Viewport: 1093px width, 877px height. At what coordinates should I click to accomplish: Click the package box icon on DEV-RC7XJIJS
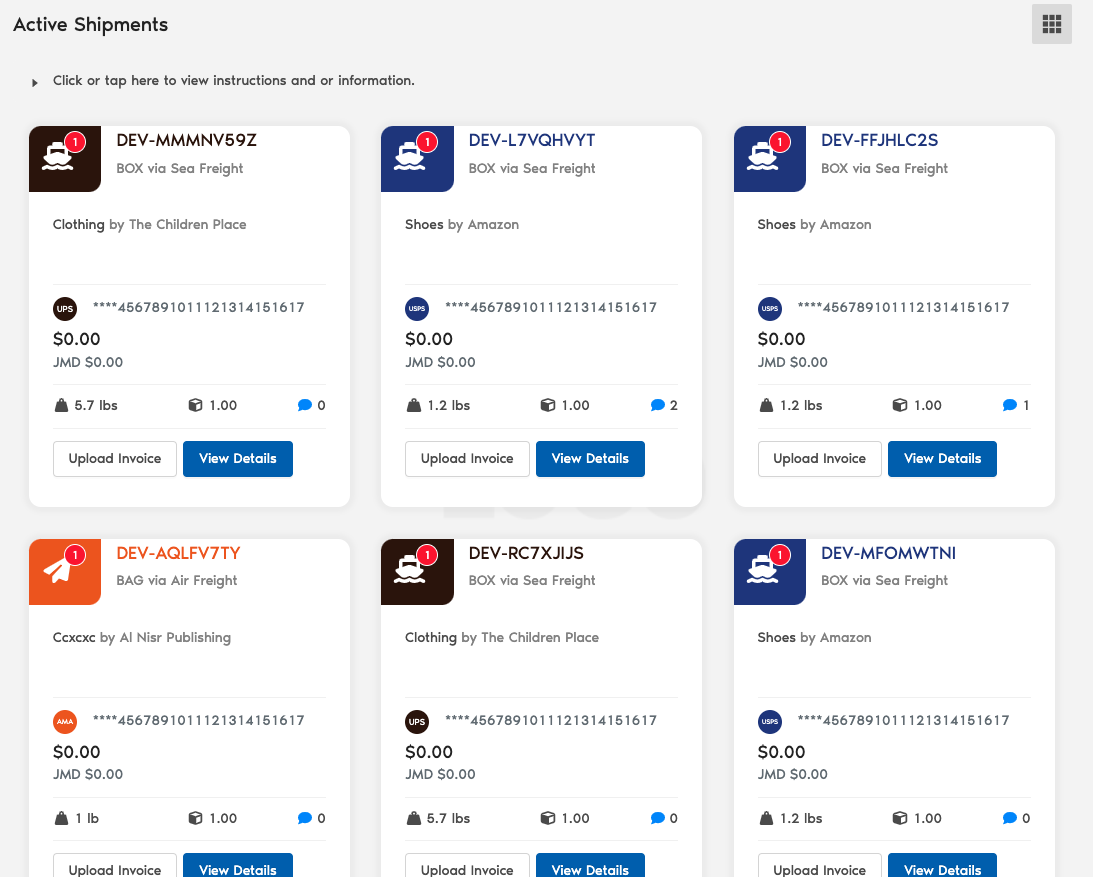[x=548, y=818]
